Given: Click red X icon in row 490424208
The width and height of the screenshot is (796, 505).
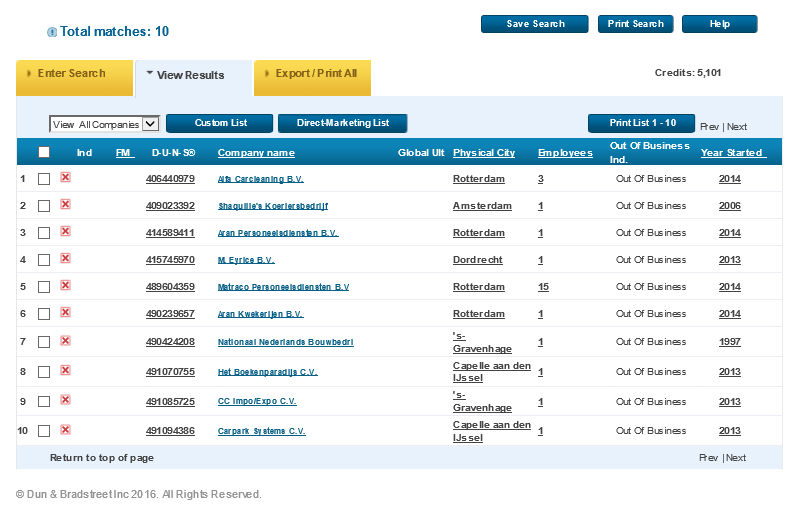Looking at the screenshot, I should pyautogui.click(x=65, y=340).
